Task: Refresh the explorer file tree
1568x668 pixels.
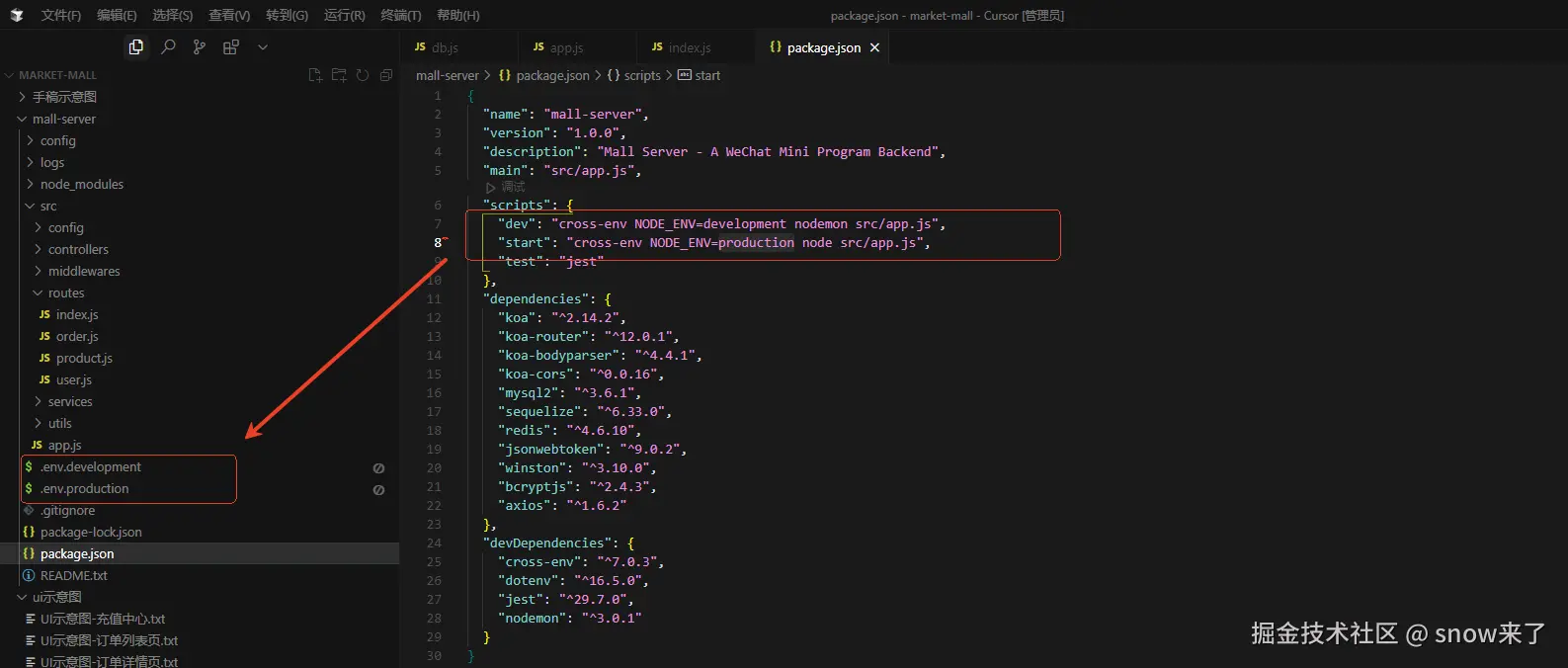Action: point(363,75)
